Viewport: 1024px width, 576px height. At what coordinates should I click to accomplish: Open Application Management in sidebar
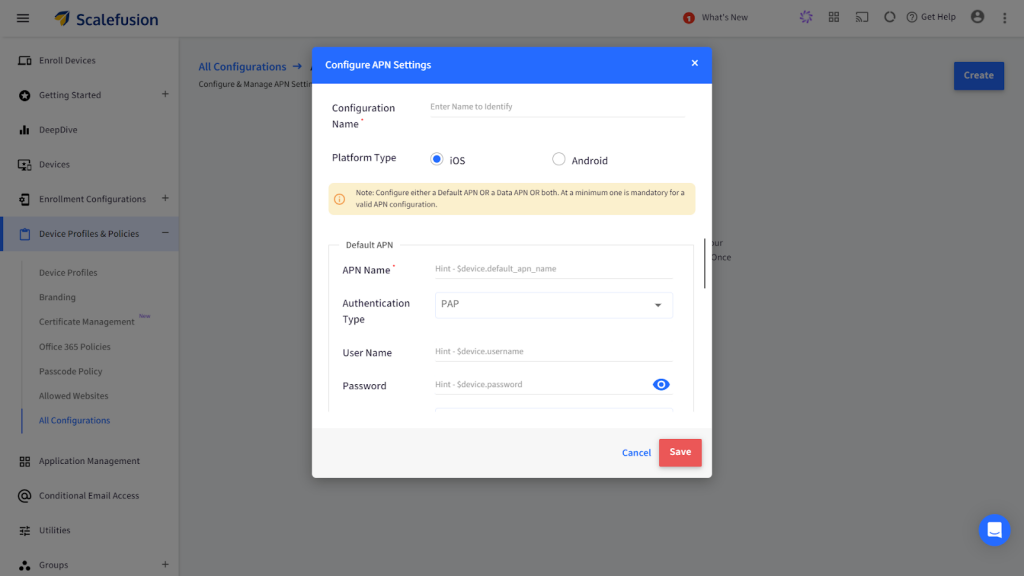[x=89, y=461]
